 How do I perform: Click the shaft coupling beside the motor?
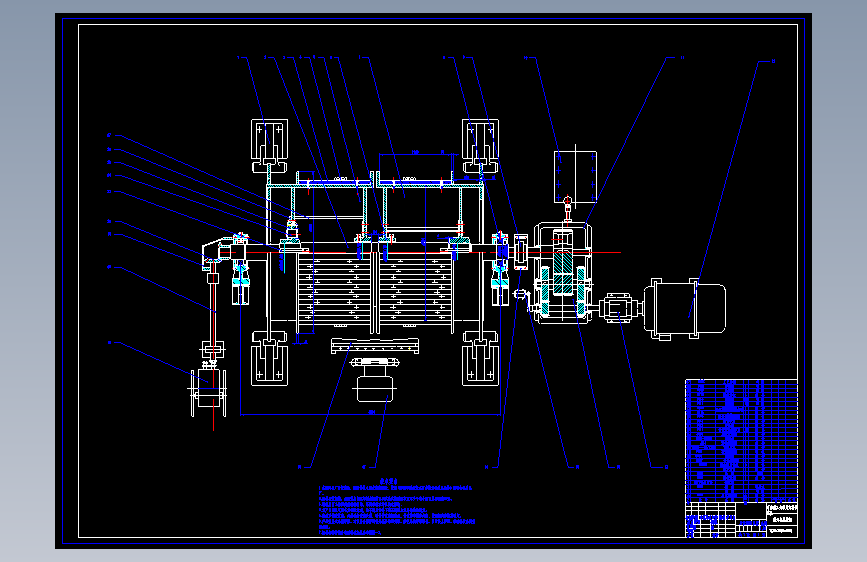[618, 308]
